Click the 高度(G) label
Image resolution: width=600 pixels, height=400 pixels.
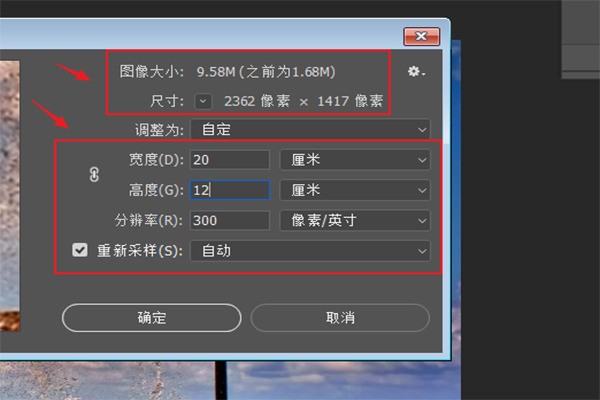point(156,190)
